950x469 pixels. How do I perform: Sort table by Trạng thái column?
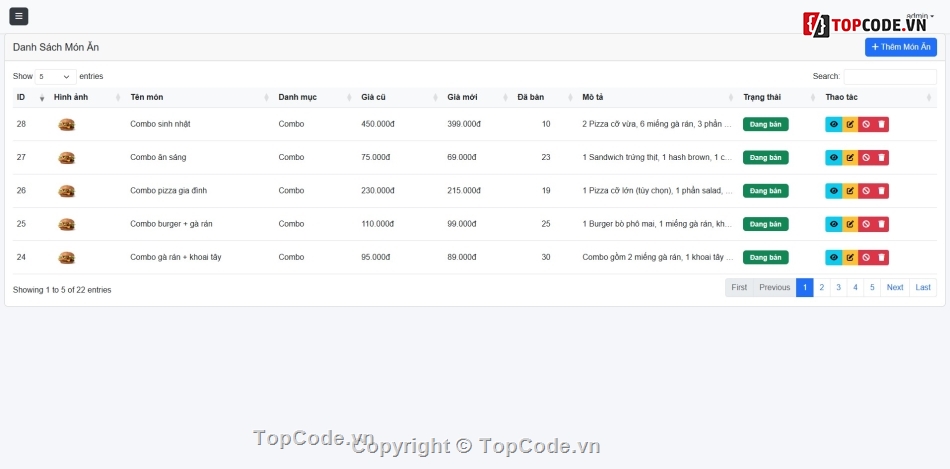click(779, 98)
